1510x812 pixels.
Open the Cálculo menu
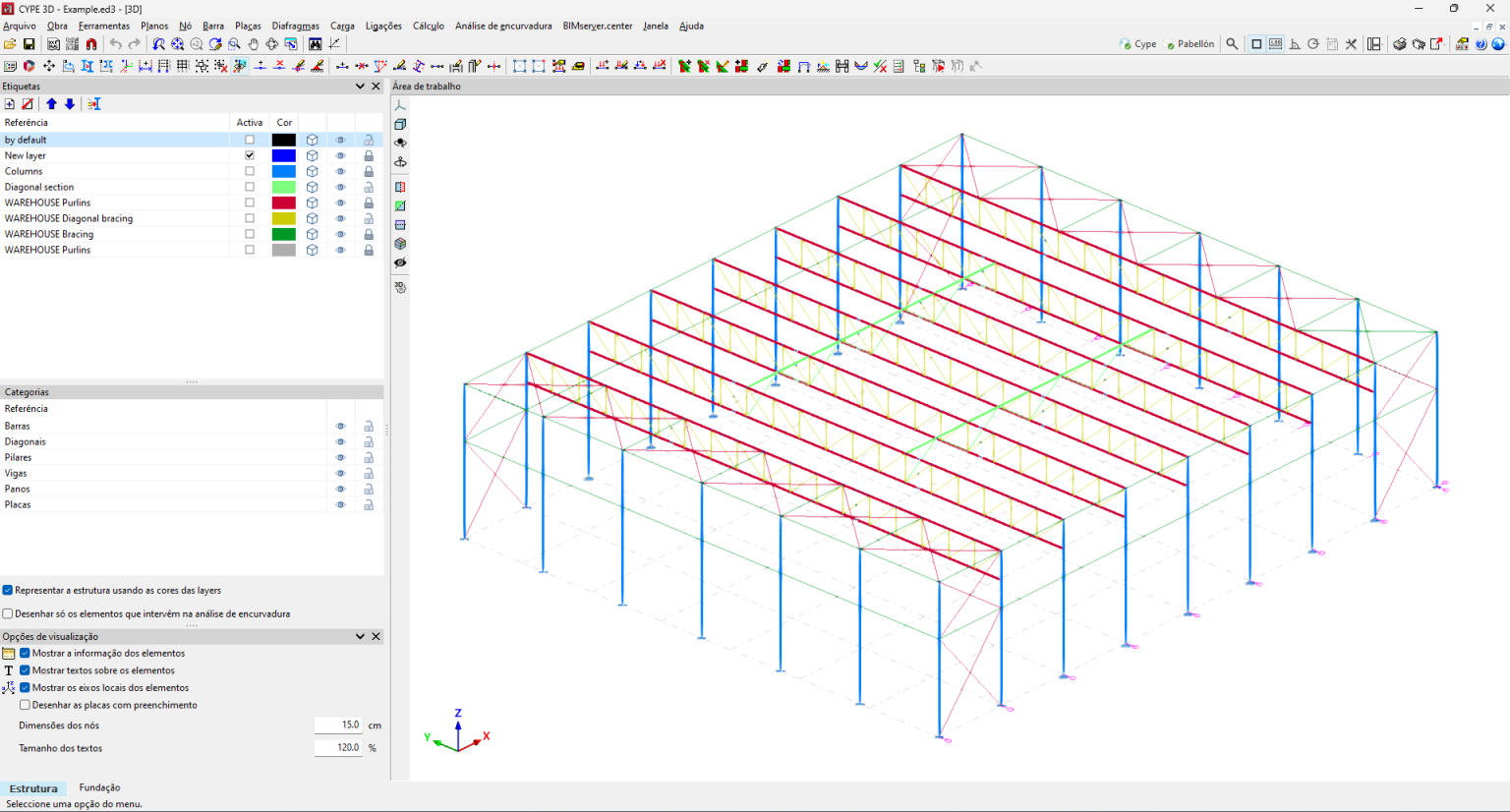point(428,26)
